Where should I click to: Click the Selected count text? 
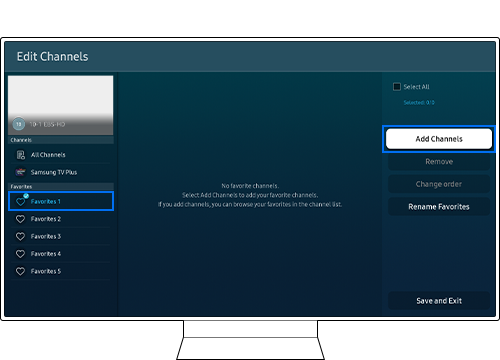click(x=419, y=103)
